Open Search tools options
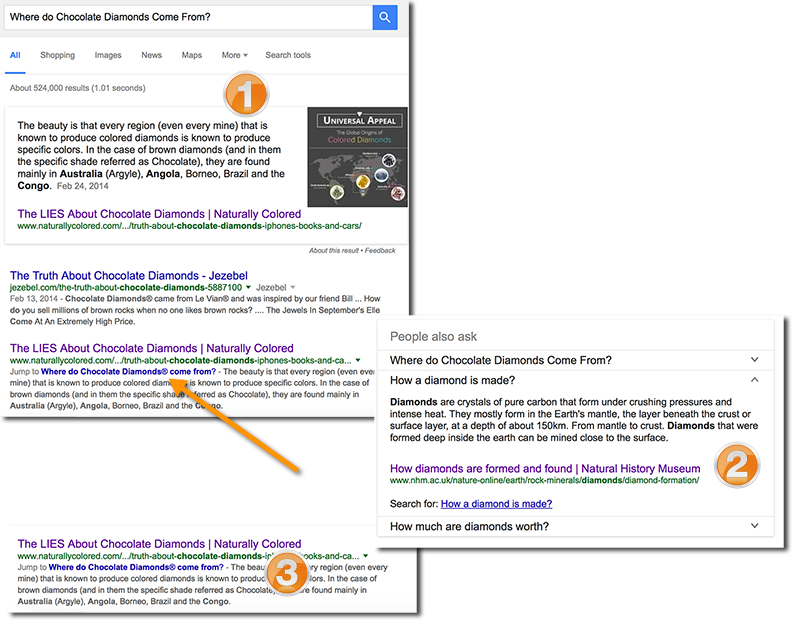 [x=288, y=55]
